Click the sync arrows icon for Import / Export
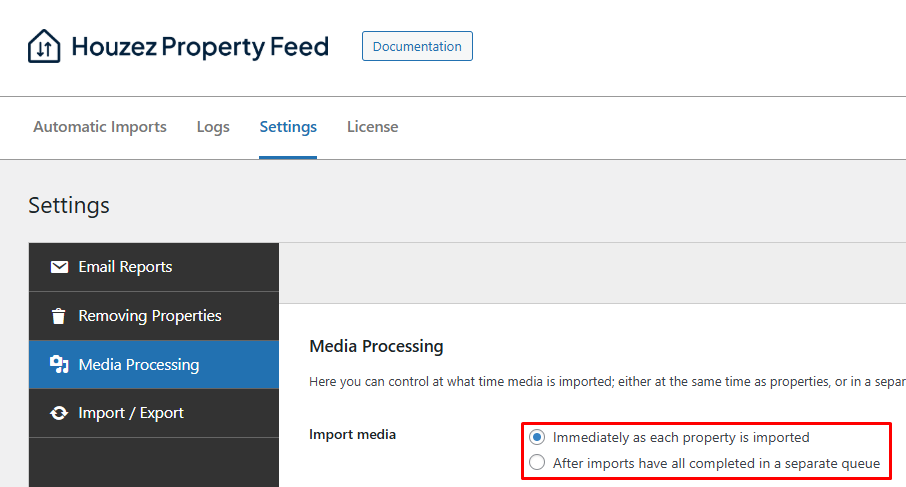906x487 pixels. [59, 413]
